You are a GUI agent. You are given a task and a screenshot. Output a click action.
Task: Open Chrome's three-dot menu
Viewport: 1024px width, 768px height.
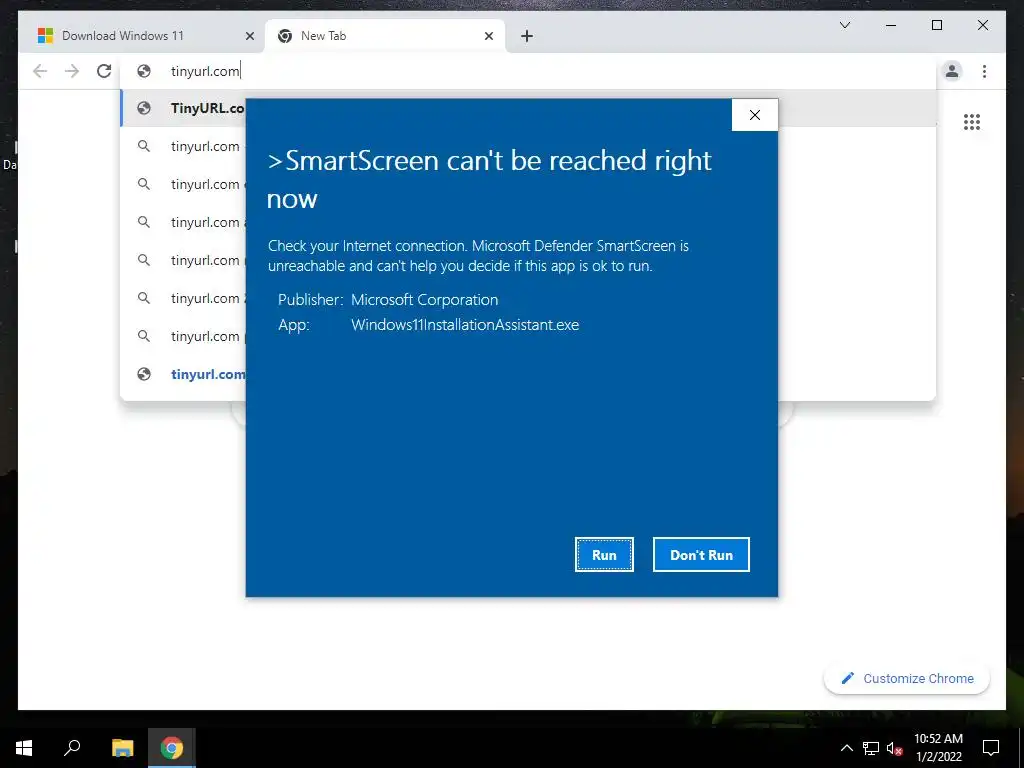984,71
